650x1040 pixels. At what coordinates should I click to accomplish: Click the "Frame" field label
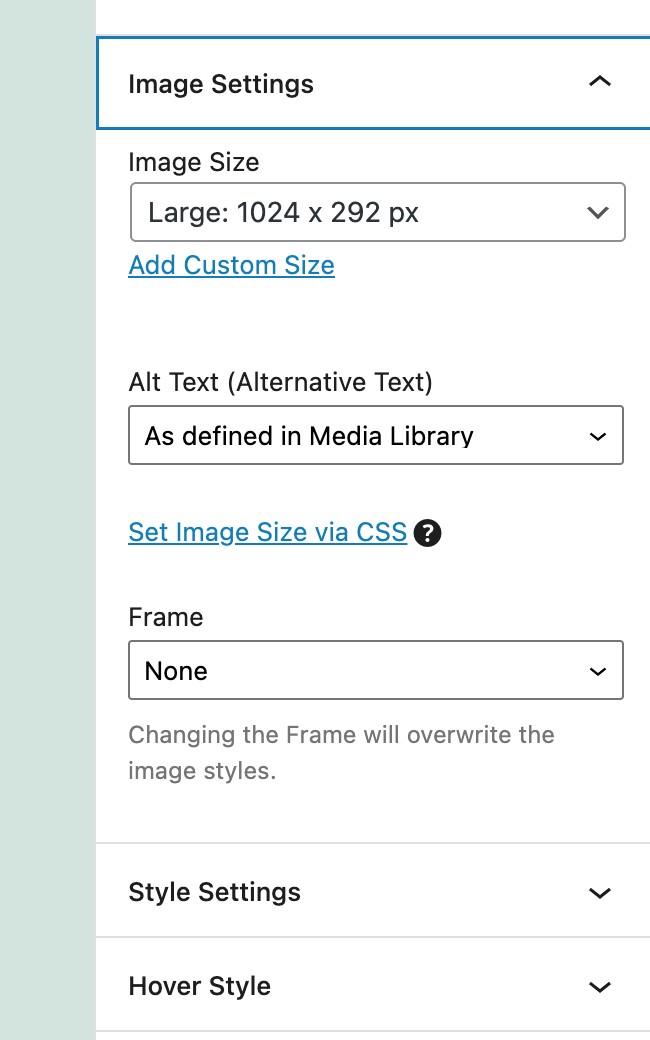pyautogui.click(x=166, y=617)
